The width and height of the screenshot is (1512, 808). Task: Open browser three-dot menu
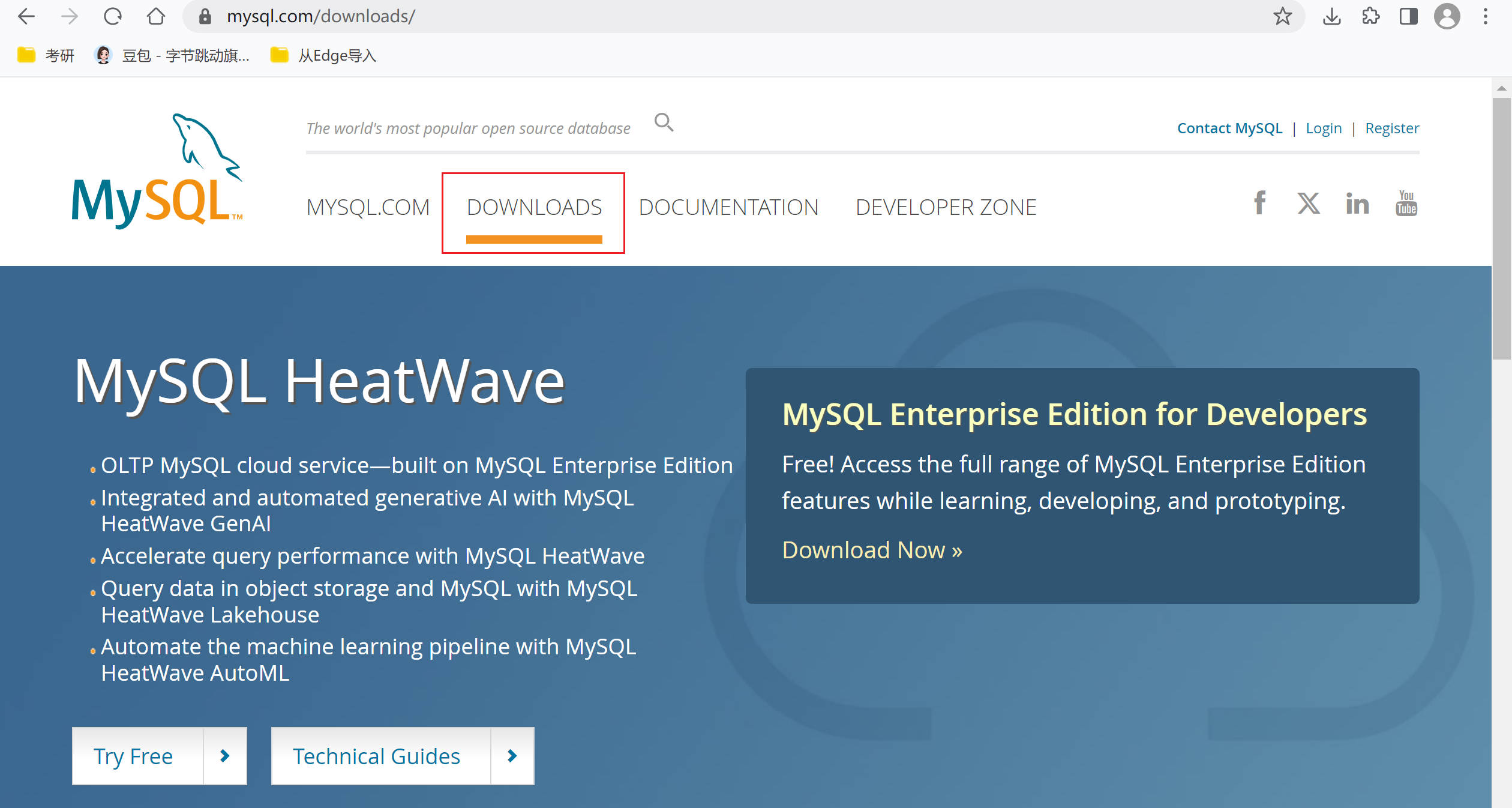tap(1486, 16)
